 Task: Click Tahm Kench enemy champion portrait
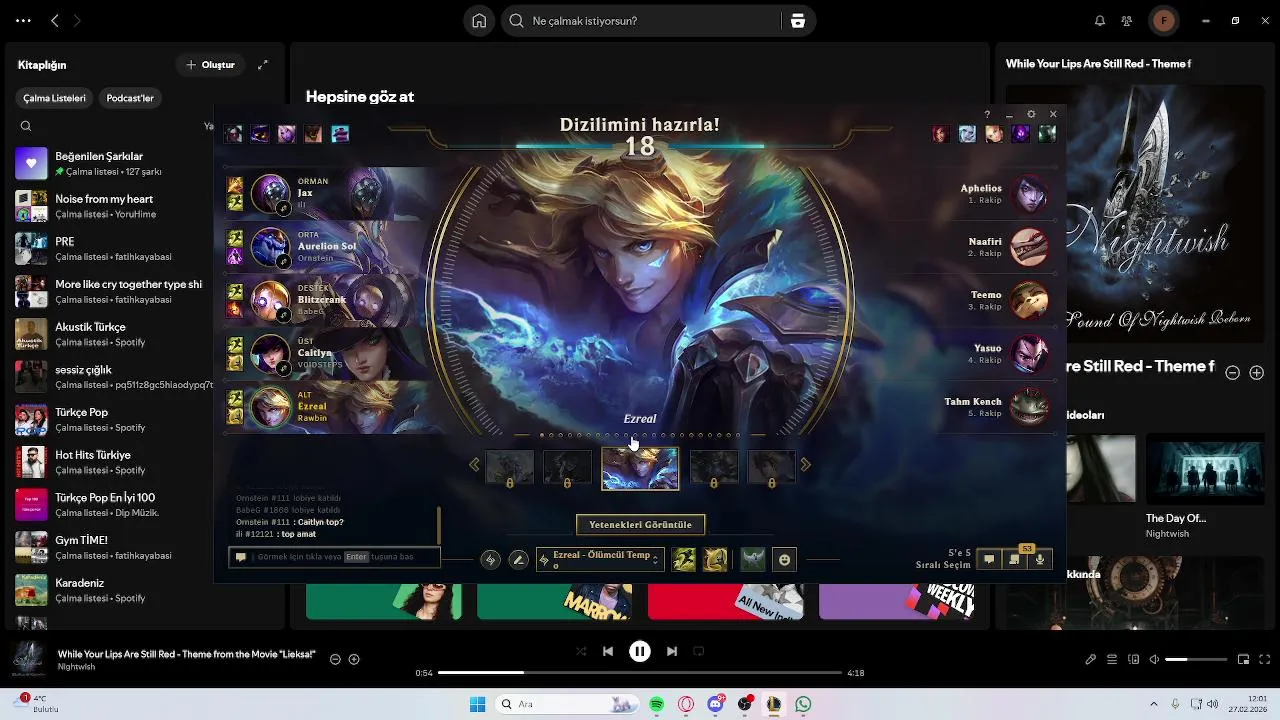pyautogui.click(x=1029, y=407)
